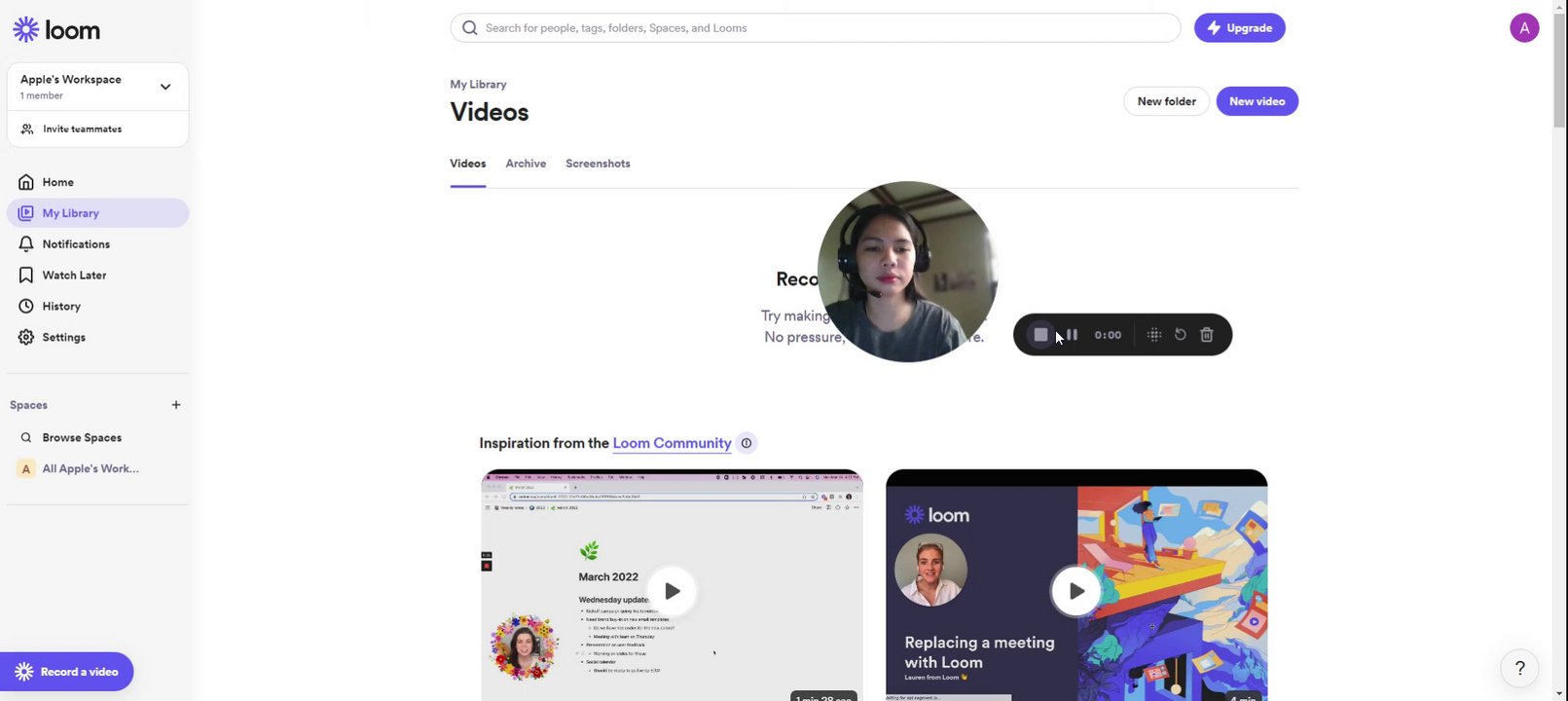Open Watch Later list

[x=97, y=276]
